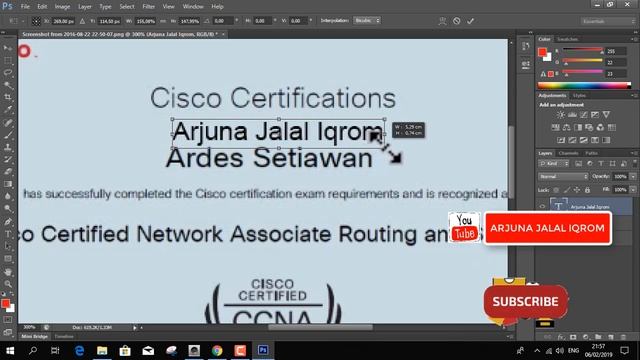
Task: Toggle shape layer filter in Layers panel
Action: tap(612, 164)
